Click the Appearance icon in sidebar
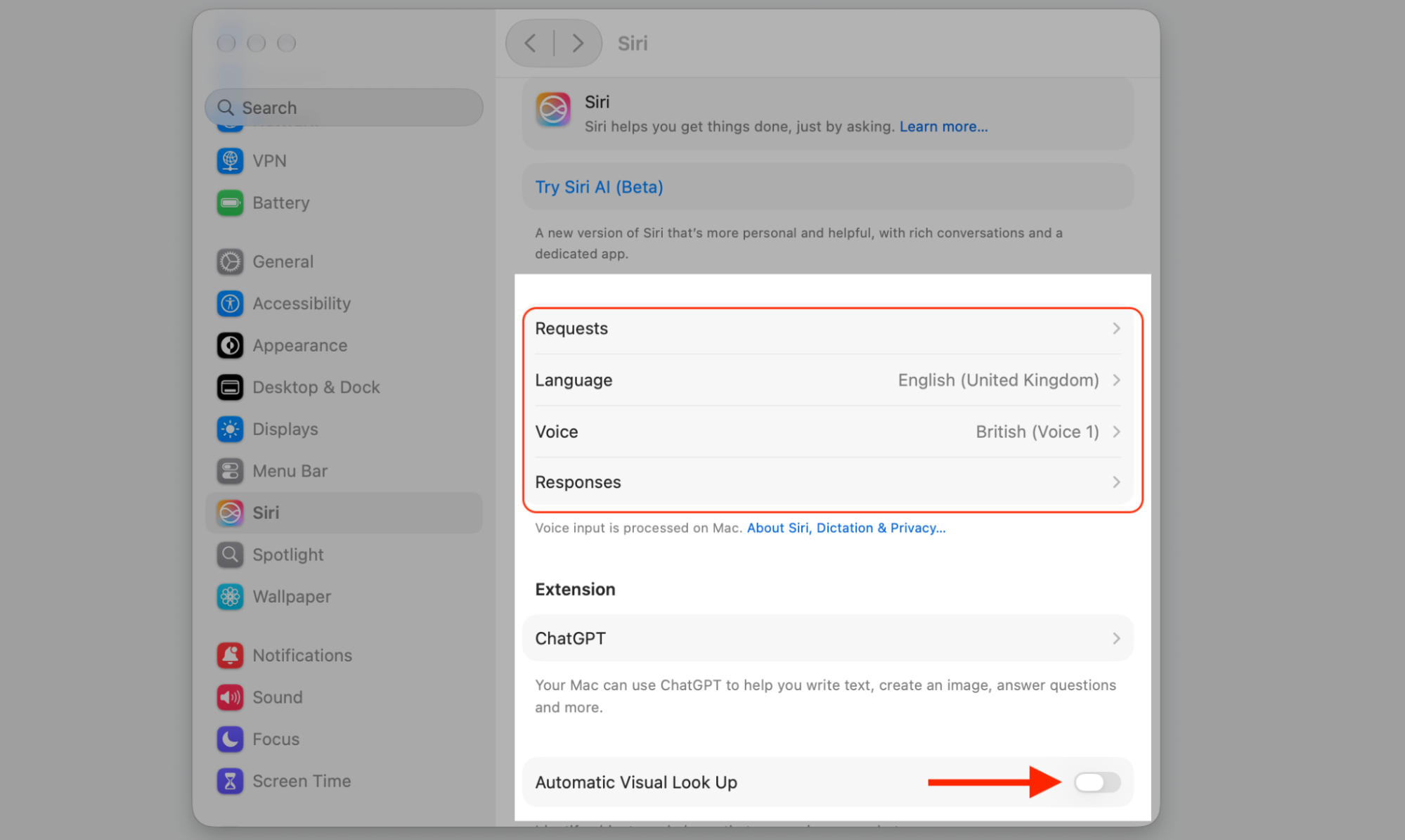The width and height of the screenshot is (1405, 840). pos(230,345)
